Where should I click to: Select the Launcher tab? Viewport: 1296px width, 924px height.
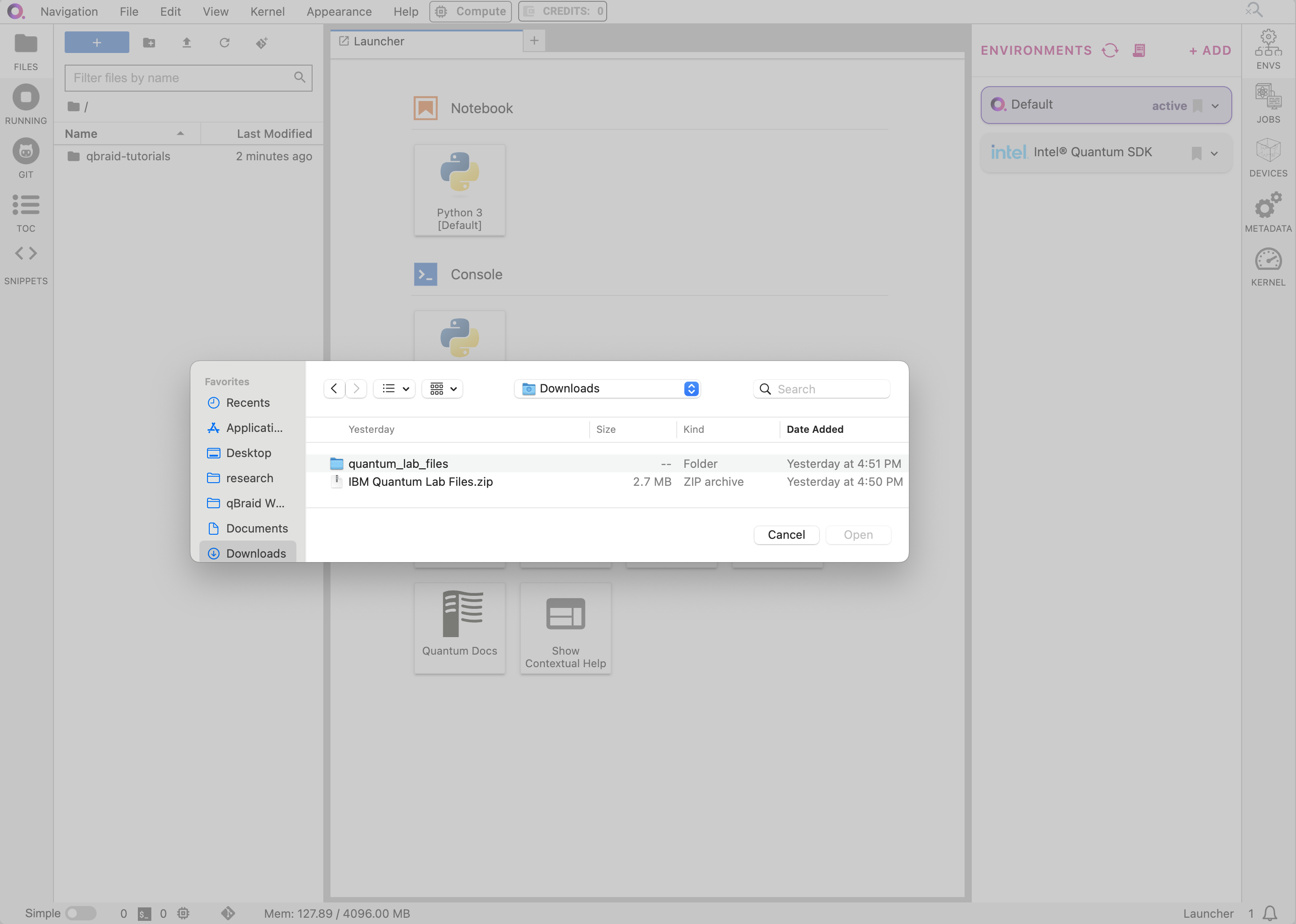(x=427, y=41)
